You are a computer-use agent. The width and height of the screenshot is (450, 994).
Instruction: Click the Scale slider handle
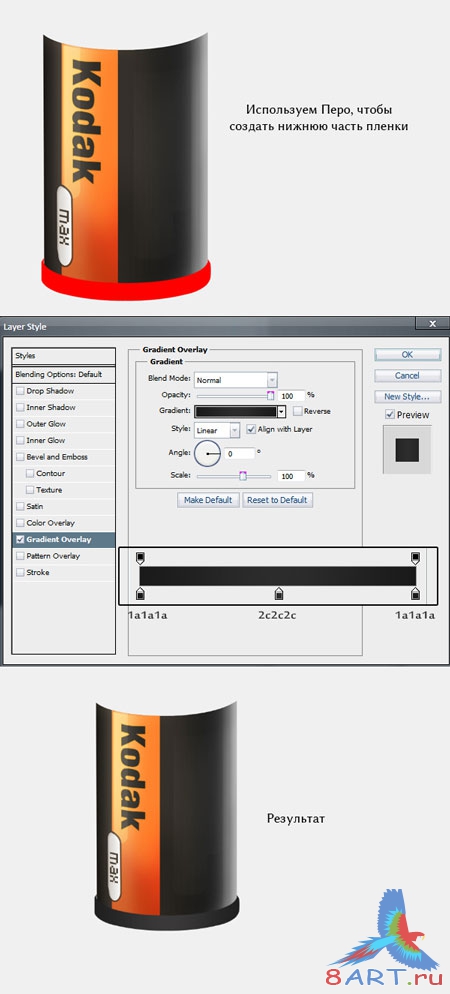click(x=242, y=476)
